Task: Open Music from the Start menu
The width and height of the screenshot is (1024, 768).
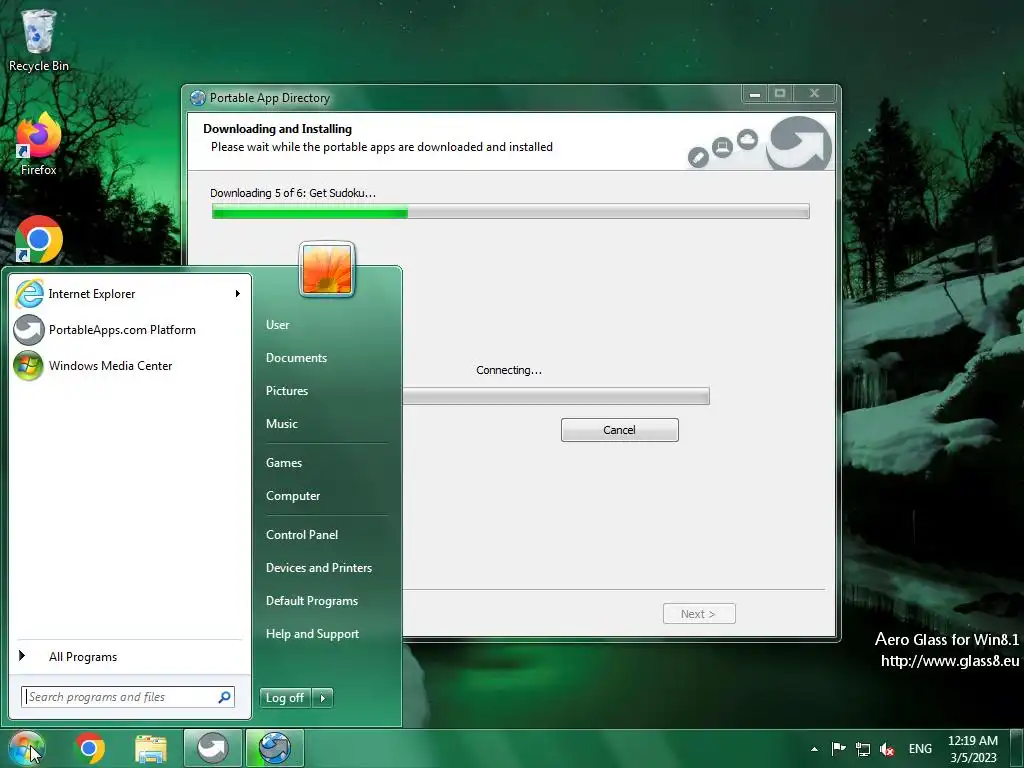Action: click(281, 424)
